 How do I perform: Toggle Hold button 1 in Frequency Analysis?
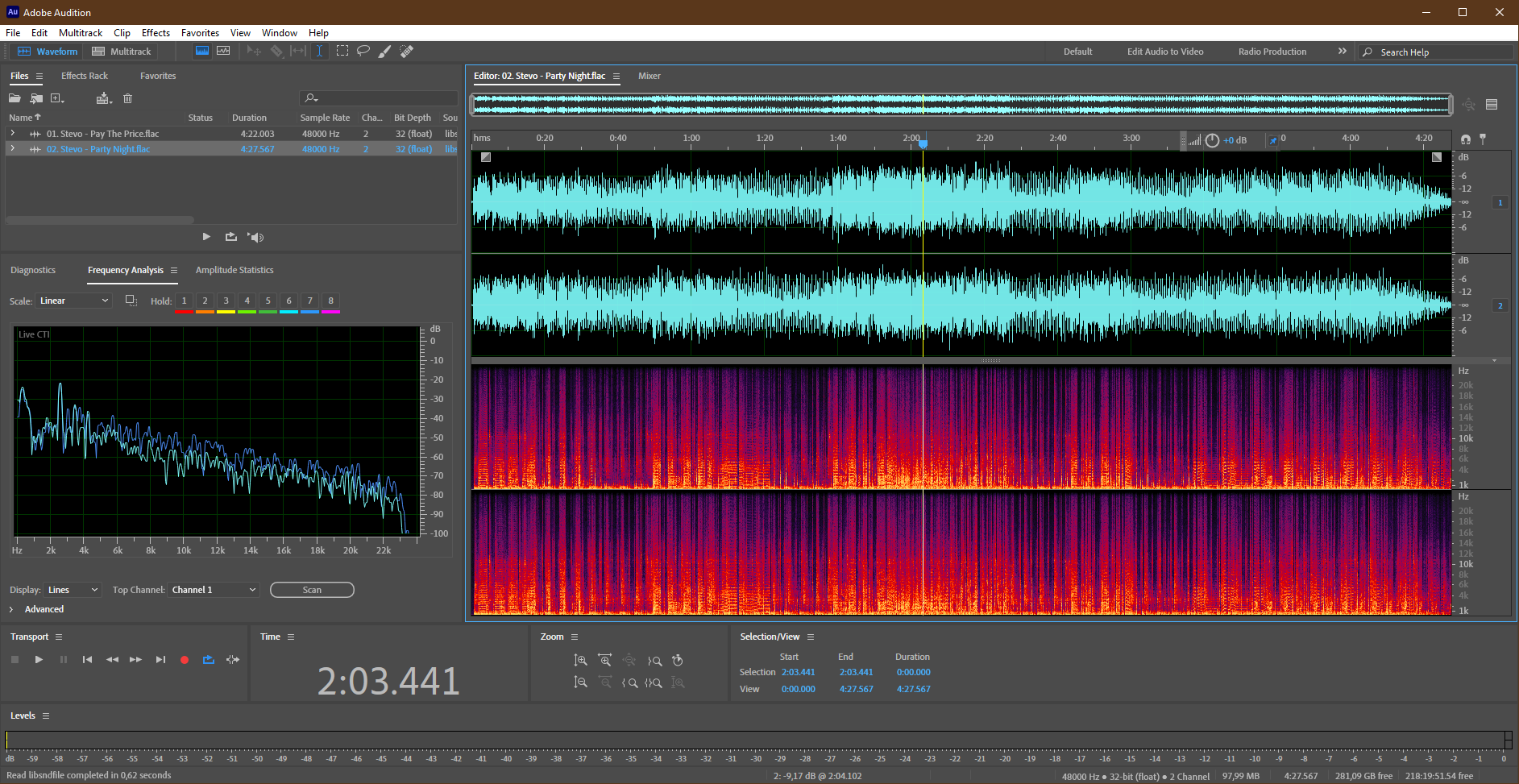(184, 301)
